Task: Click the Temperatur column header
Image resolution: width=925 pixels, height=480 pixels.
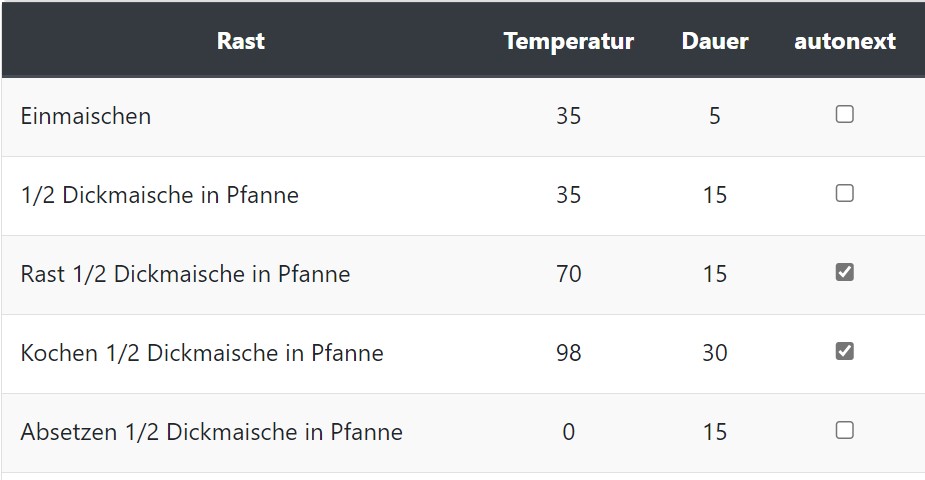Action: pos(568,41)
